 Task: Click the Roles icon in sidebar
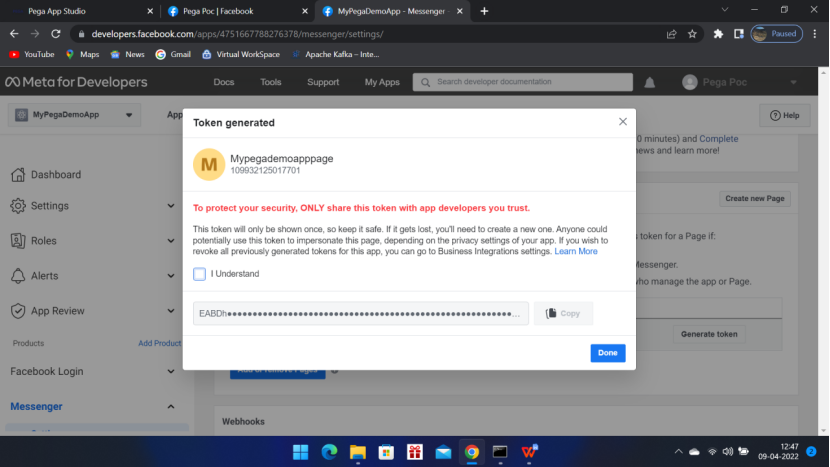[18, 241]
